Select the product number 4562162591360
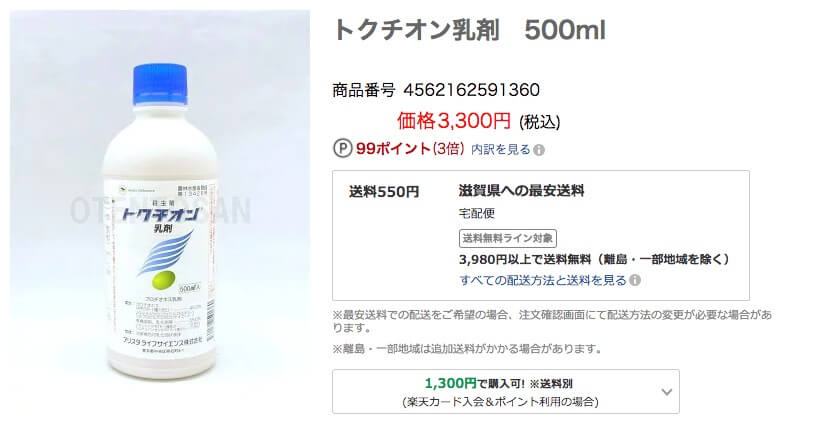The image size is (818, 432). [472, 90]
